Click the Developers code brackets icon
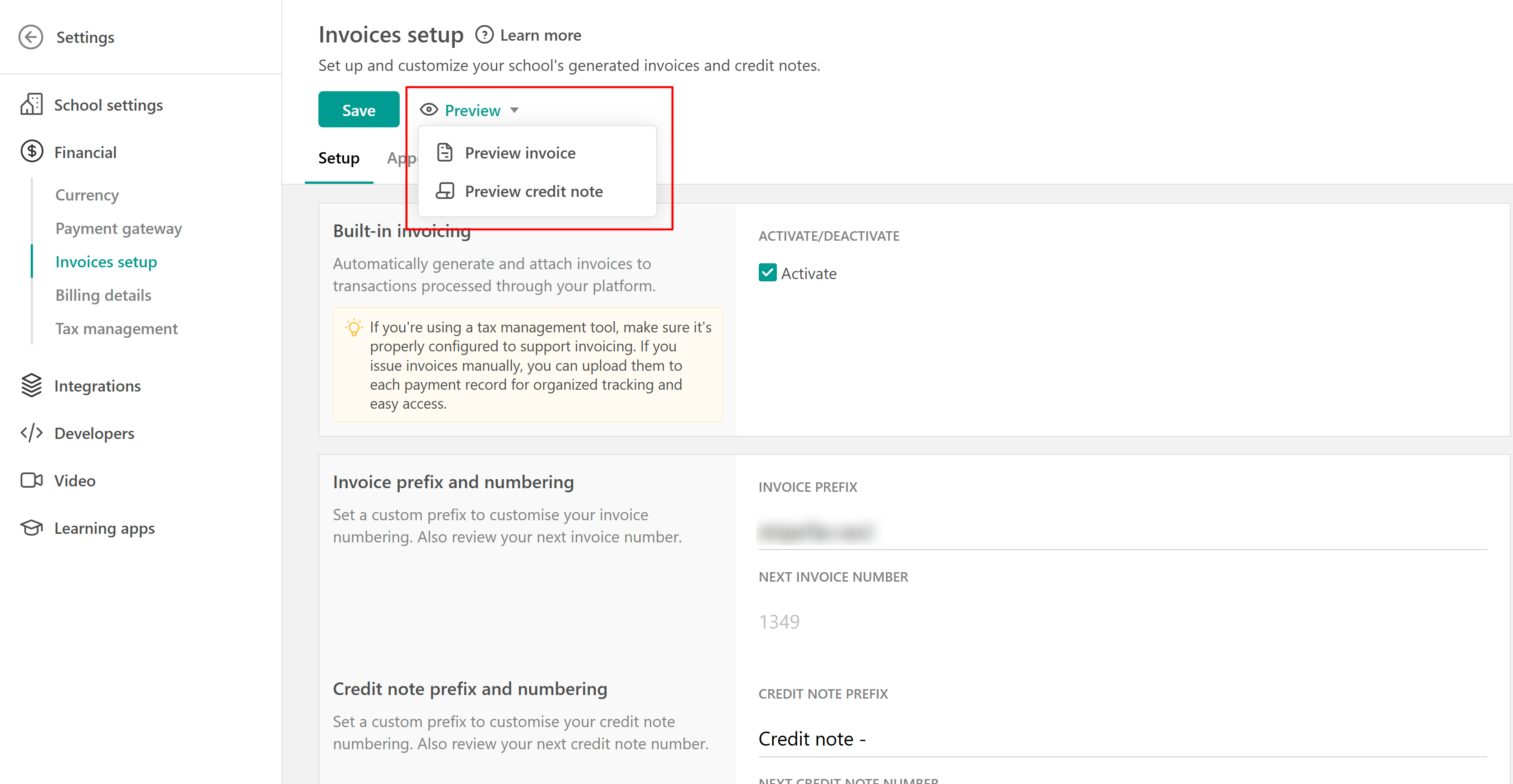Image resolution: width=1513 pixels, height=784 pixels. [x=32, y=433]
